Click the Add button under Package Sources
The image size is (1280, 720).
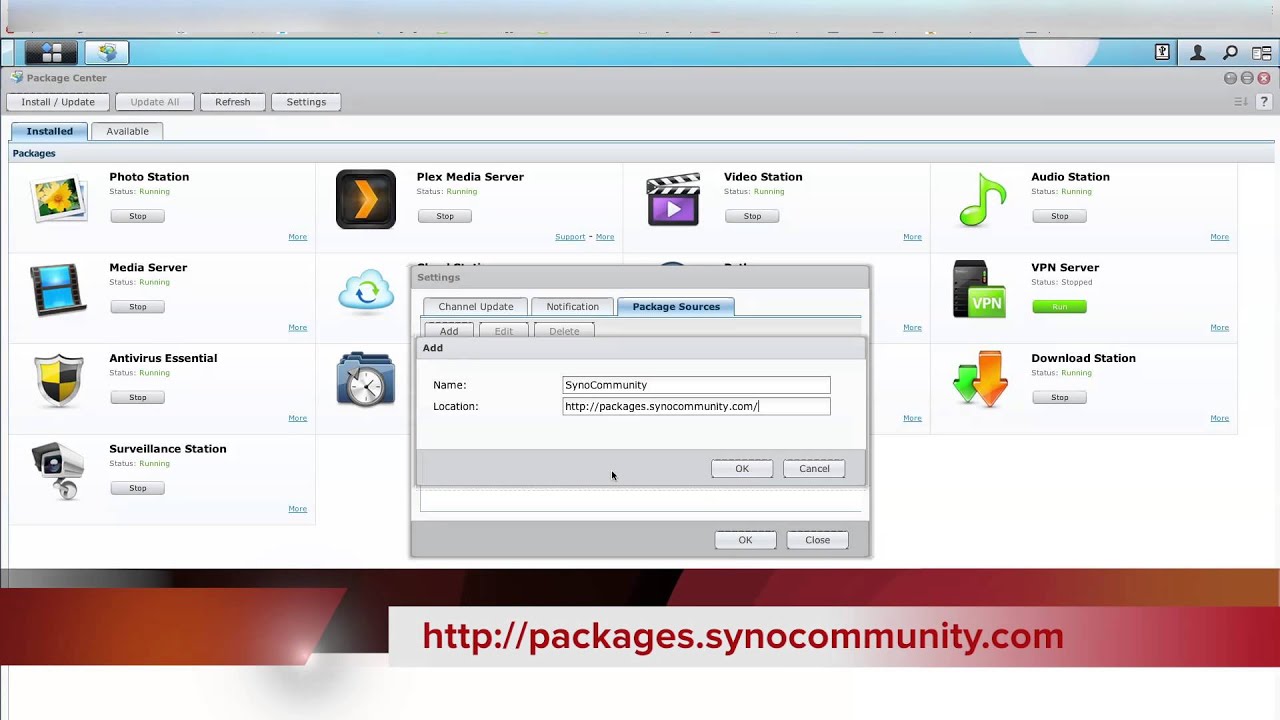(449, 331)
